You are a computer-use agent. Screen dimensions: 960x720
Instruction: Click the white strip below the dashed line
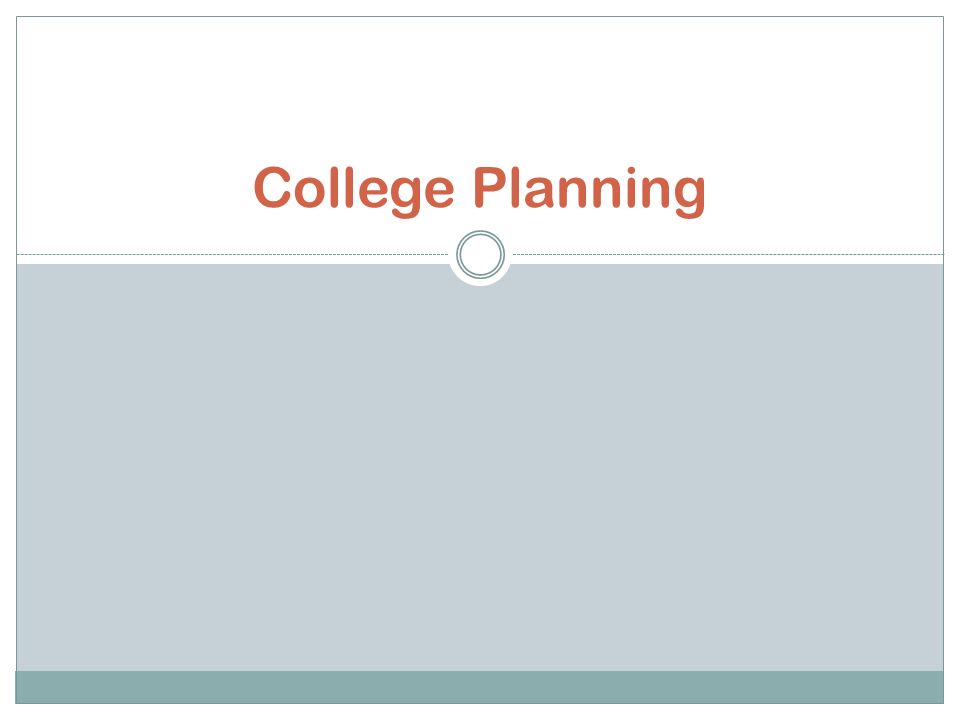tap(233, 260)
